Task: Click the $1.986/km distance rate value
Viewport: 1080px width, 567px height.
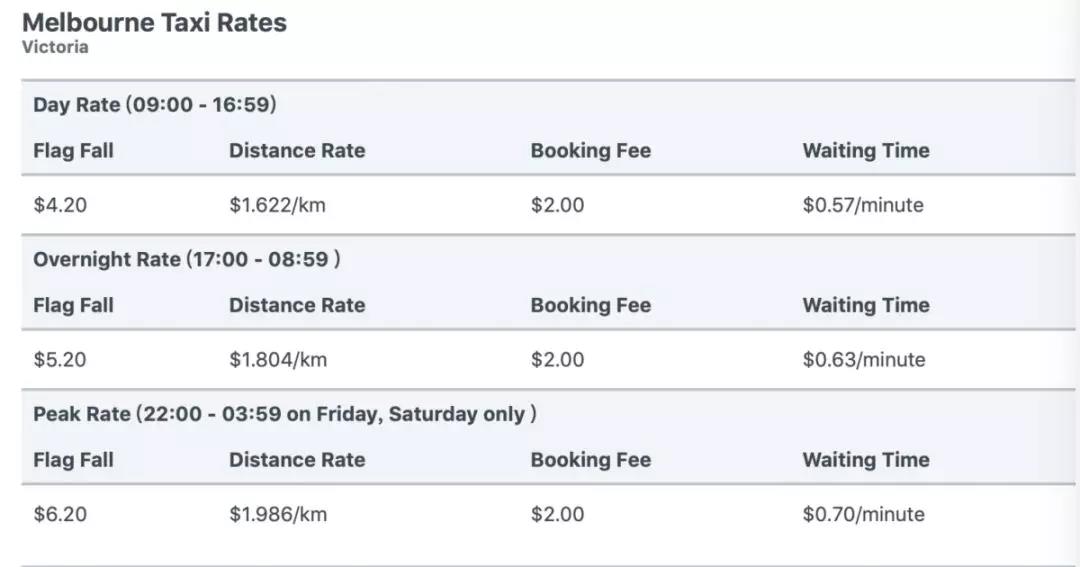Action: tap(278, 514)
